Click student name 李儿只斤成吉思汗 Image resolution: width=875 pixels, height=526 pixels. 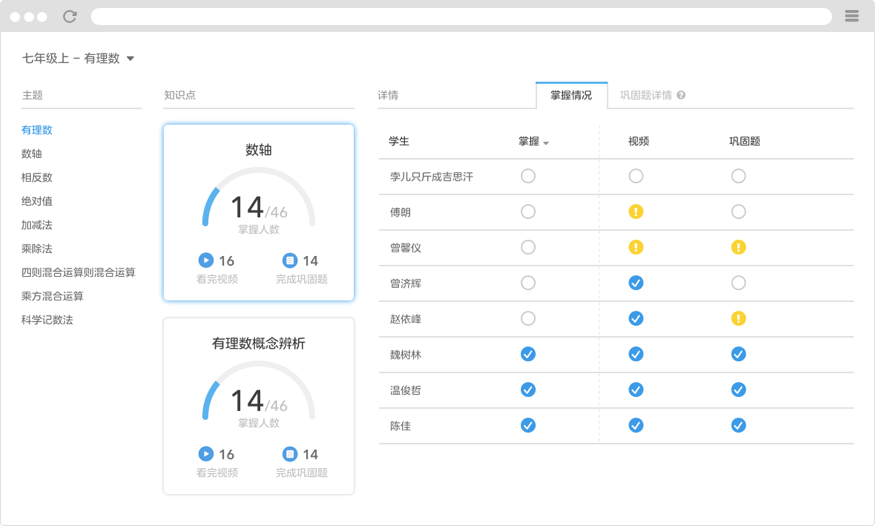431,177
